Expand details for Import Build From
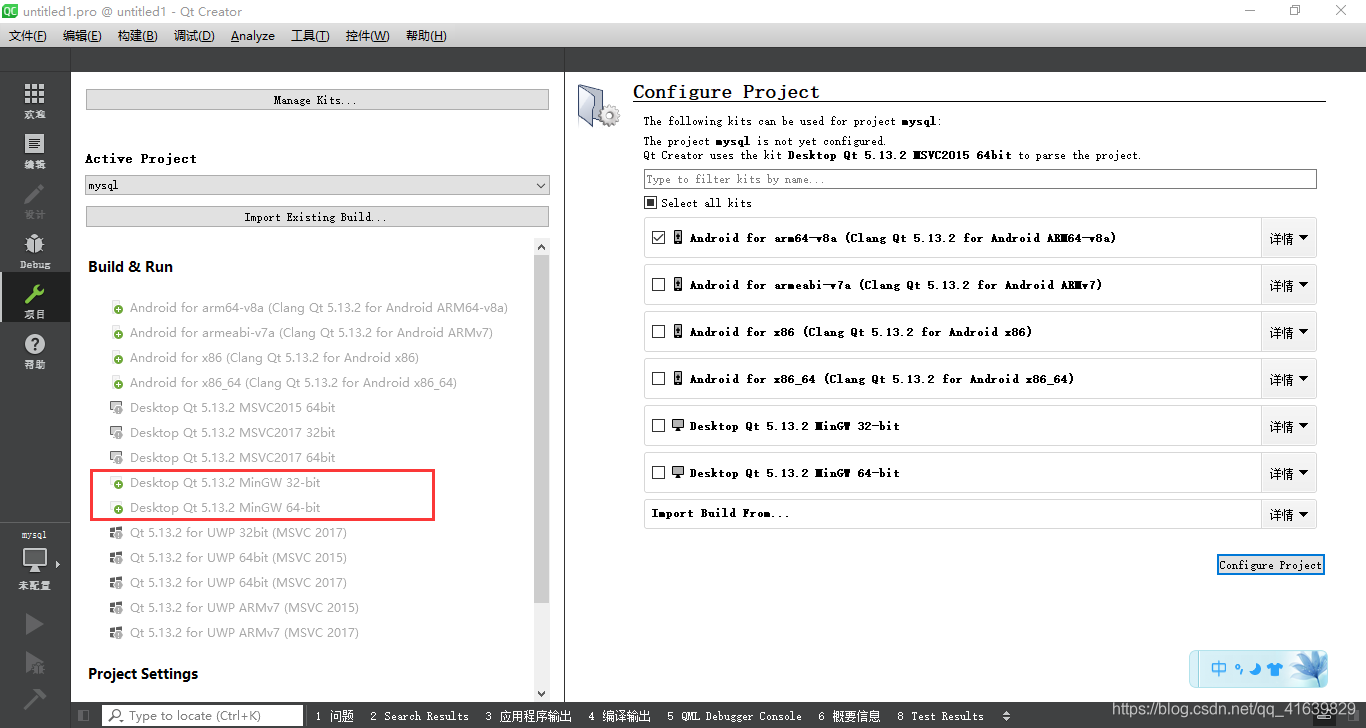1366x728 pixels. tap(1288, 515)
